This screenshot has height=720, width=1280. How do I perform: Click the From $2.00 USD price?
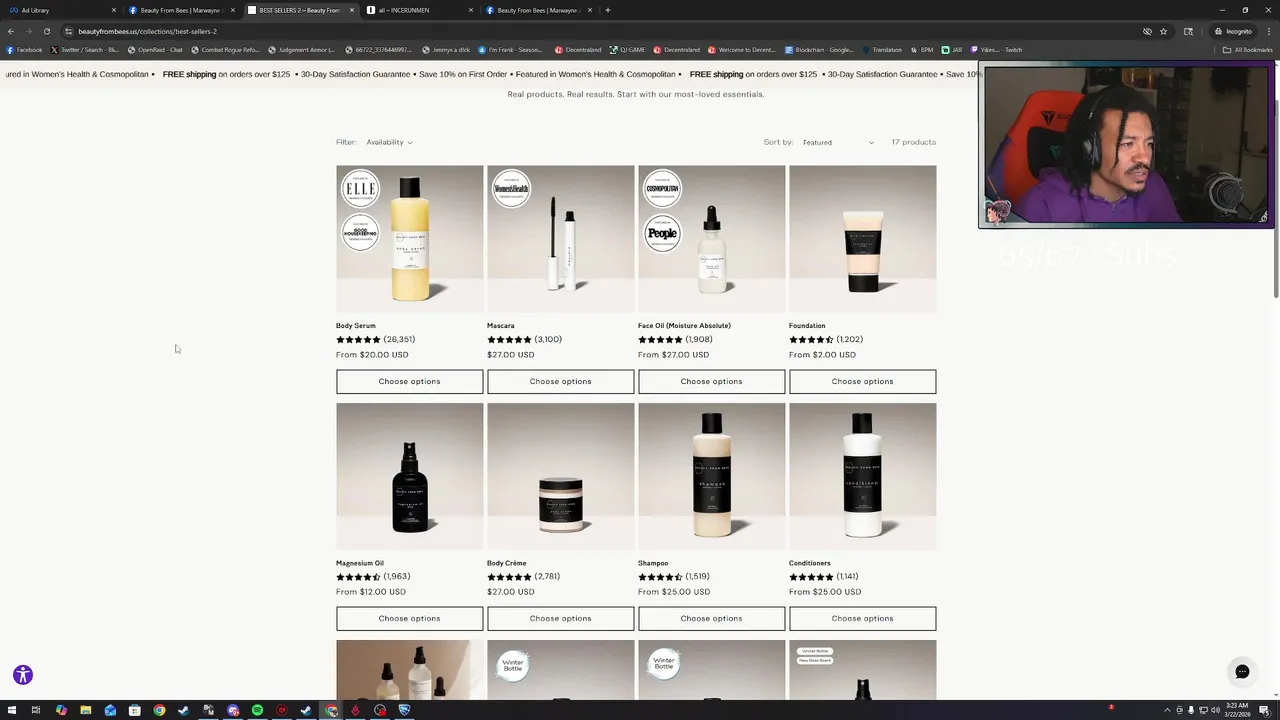(826, 354)
